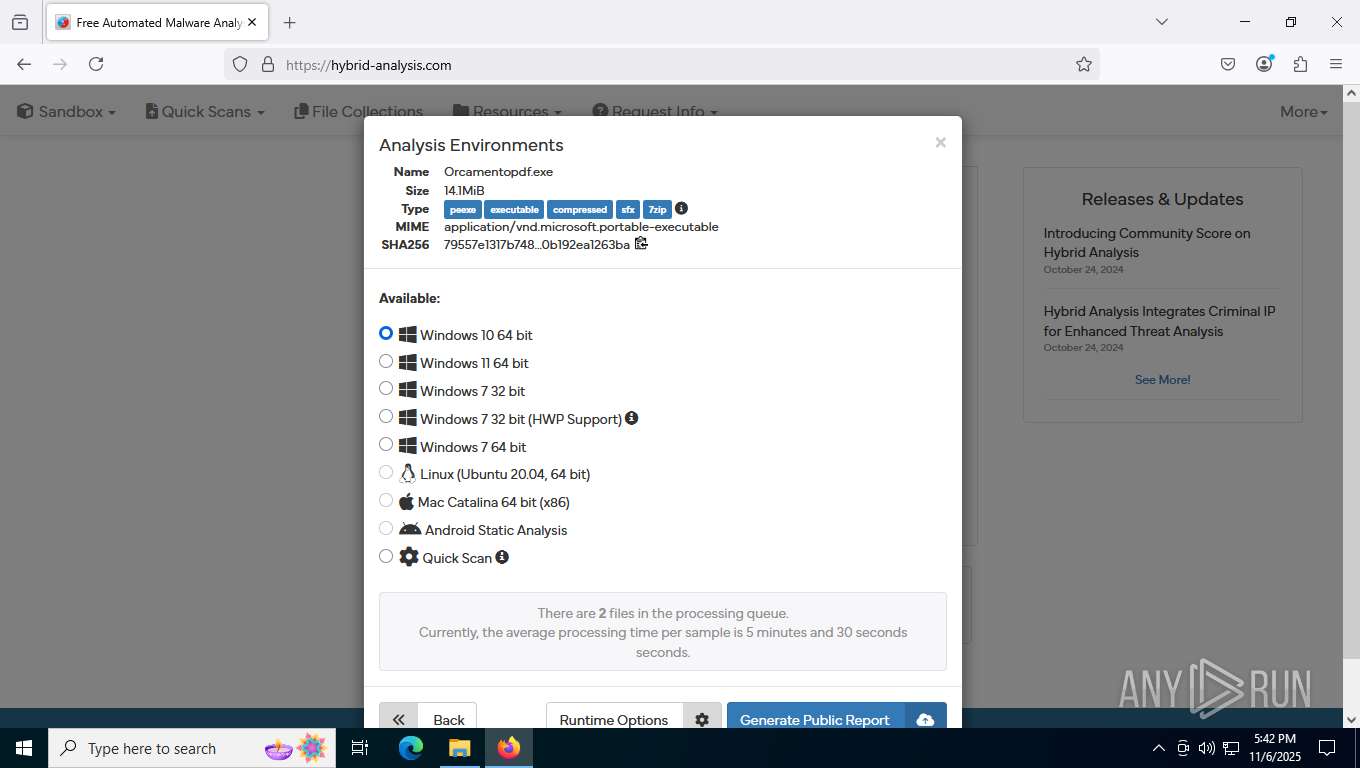The image size is (1360, 768).
Task: Click the sfx type tag
Action: point(628,209)
